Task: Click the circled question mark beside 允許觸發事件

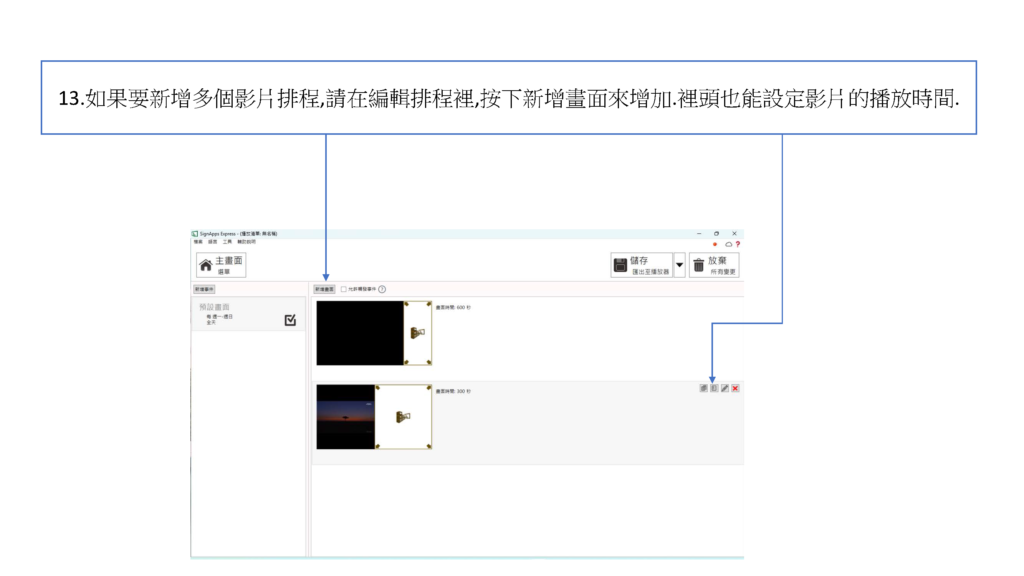Action: pos(382,289)
